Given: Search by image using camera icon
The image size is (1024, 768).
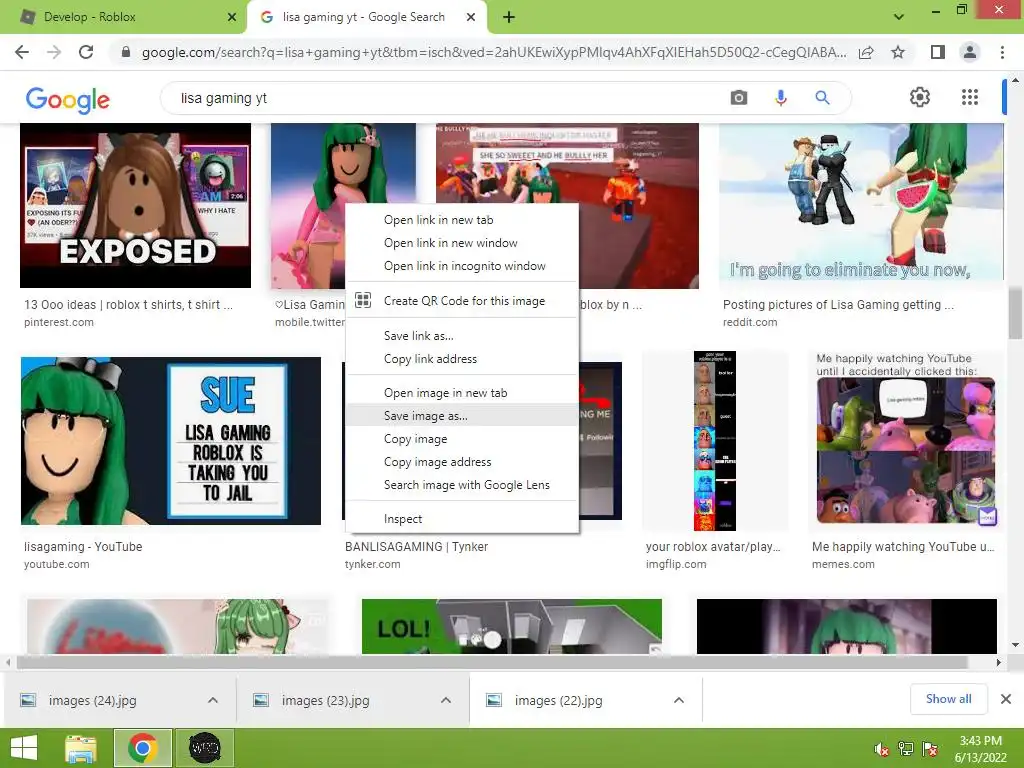Looking at the screenshot, I should [739, 98].
